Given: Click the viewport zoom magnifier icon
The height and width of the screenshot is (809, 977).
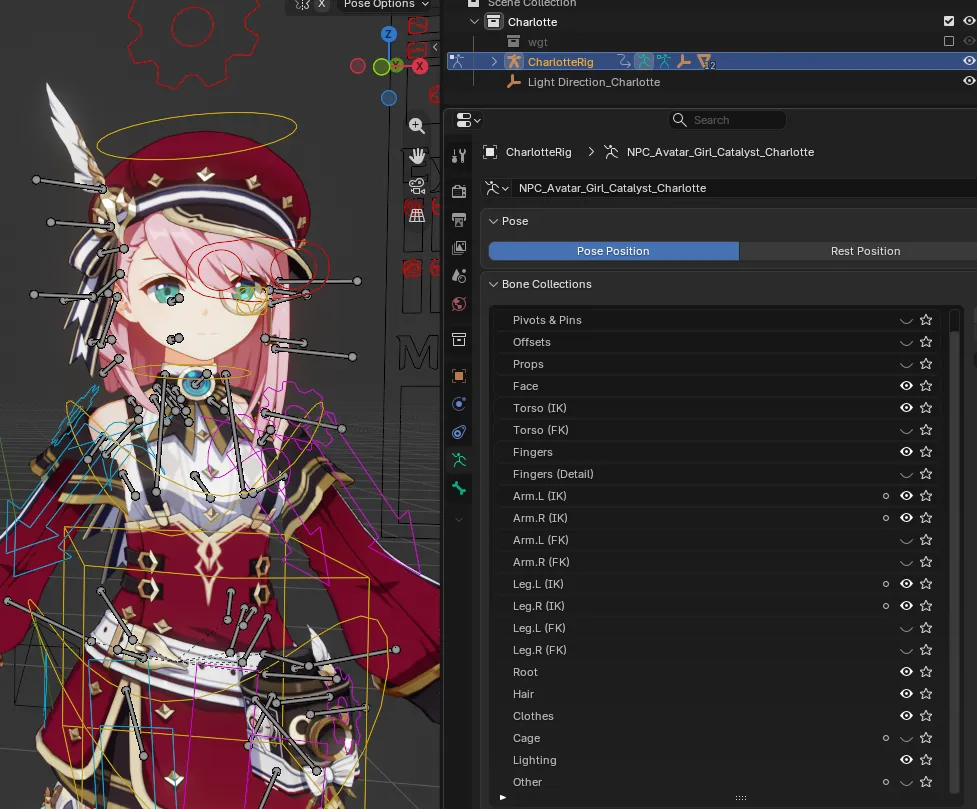Looking at the screenshot, I should tap(417, 125).
